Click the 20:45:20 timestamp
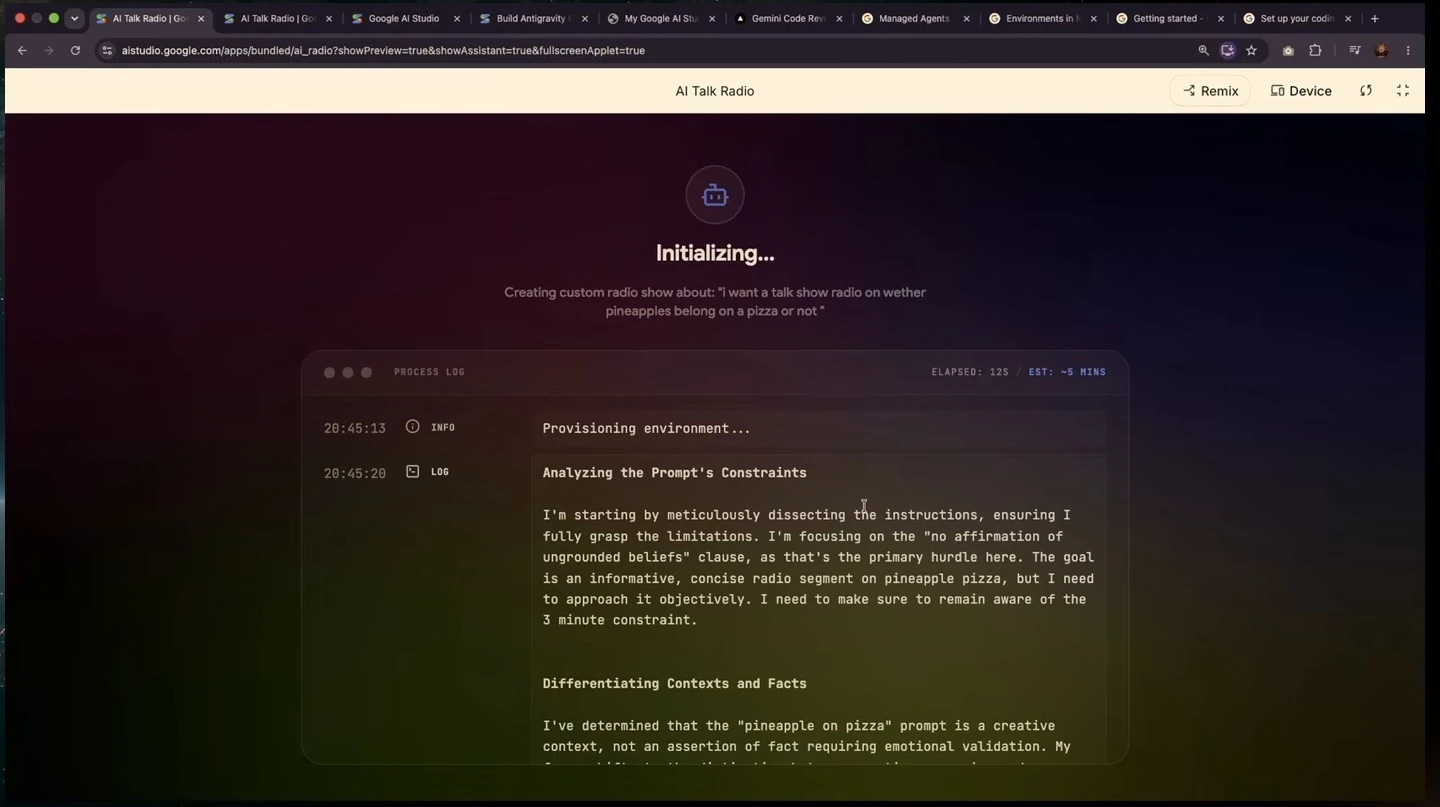The image size is (1440, 807). [355, 473]
